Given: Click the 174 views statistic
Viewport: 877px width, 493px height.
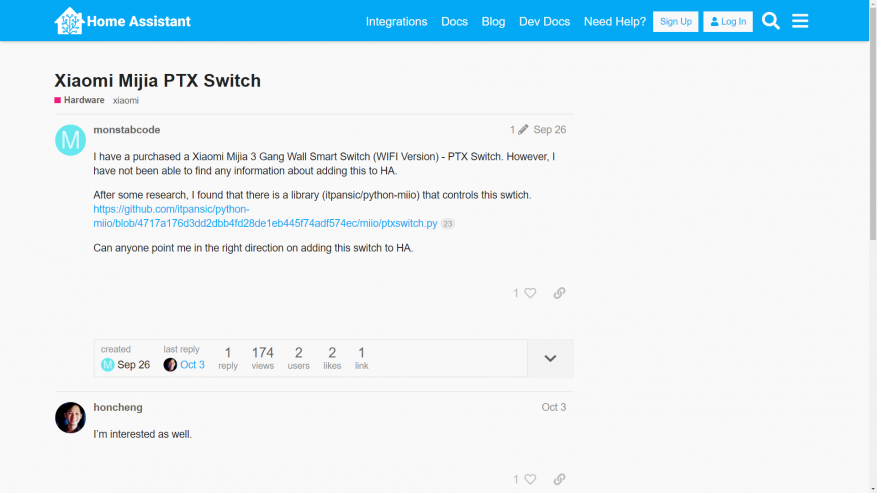Looking at the screenshot, I should (262, 358).
